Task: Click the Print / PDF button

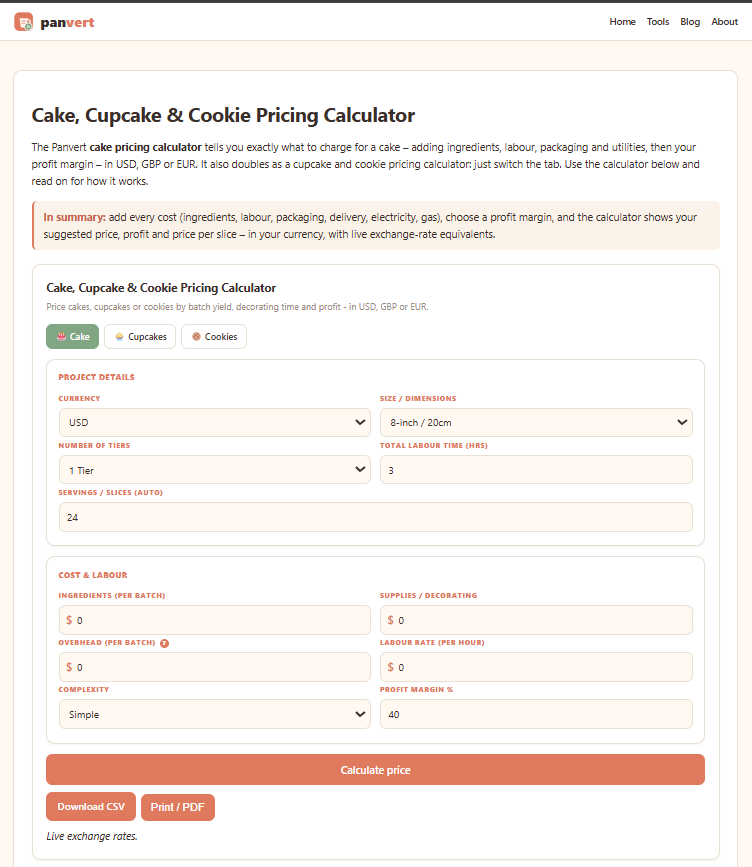Action: 177,807
